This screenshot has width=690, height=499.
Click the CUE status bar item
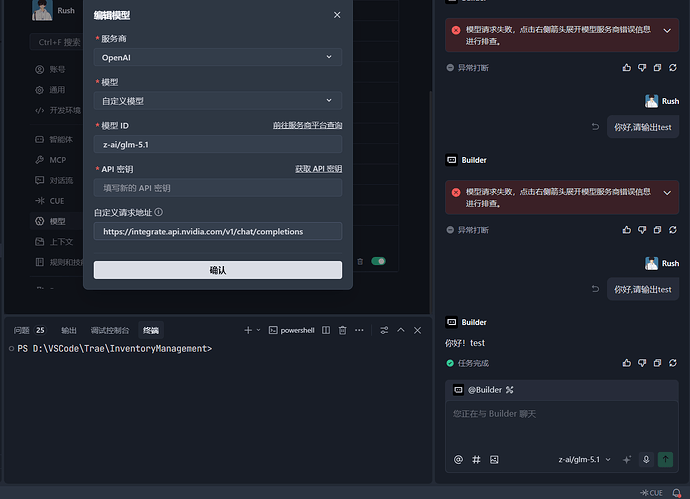[x=652, y=493]
